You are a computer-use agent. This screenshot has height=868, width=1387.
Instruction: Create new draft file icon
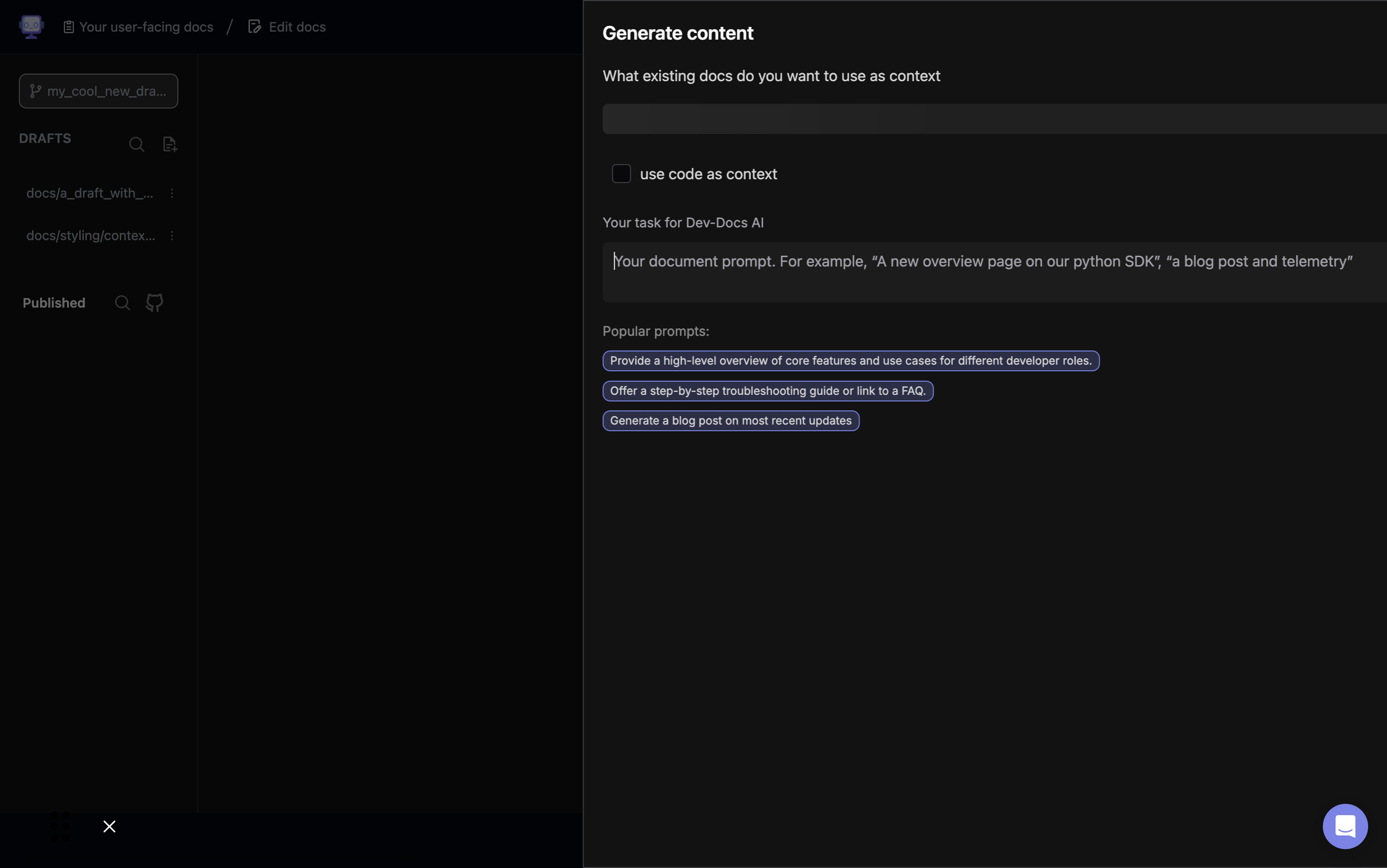170,144
